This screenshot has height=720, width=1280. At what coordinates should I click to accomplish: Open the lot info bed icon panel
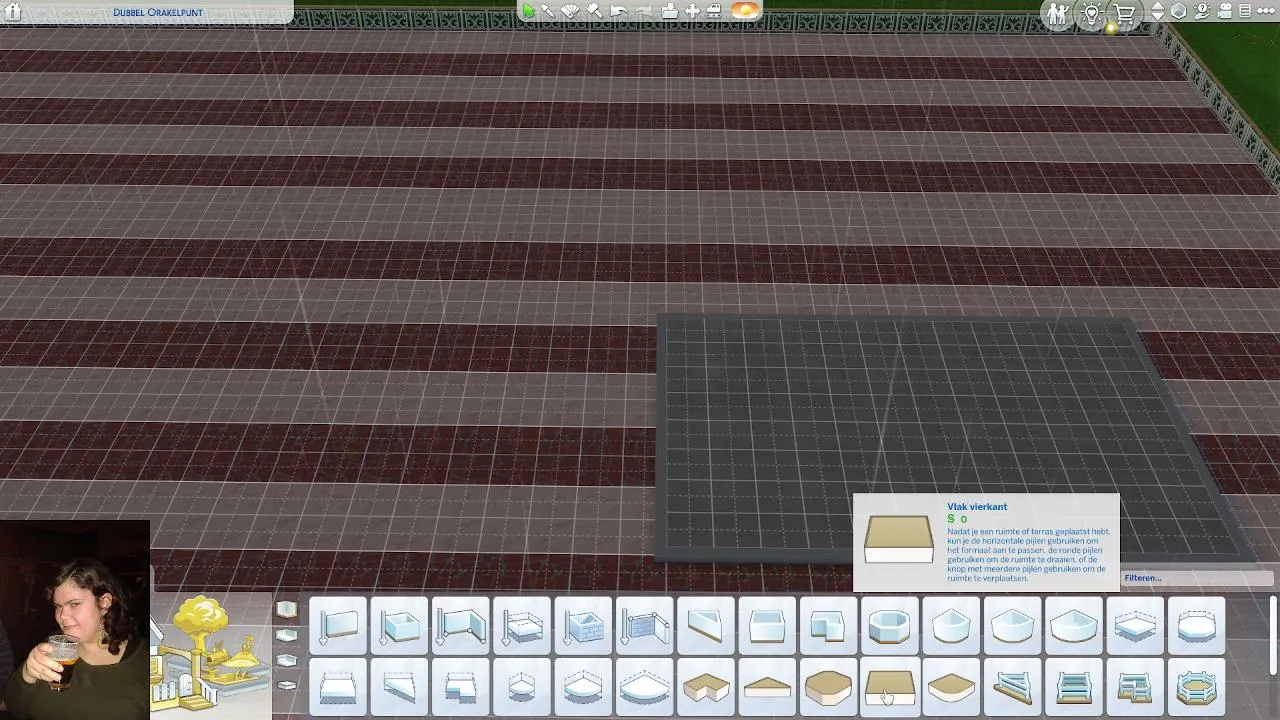pyautogui.click(x=715, y=11)
